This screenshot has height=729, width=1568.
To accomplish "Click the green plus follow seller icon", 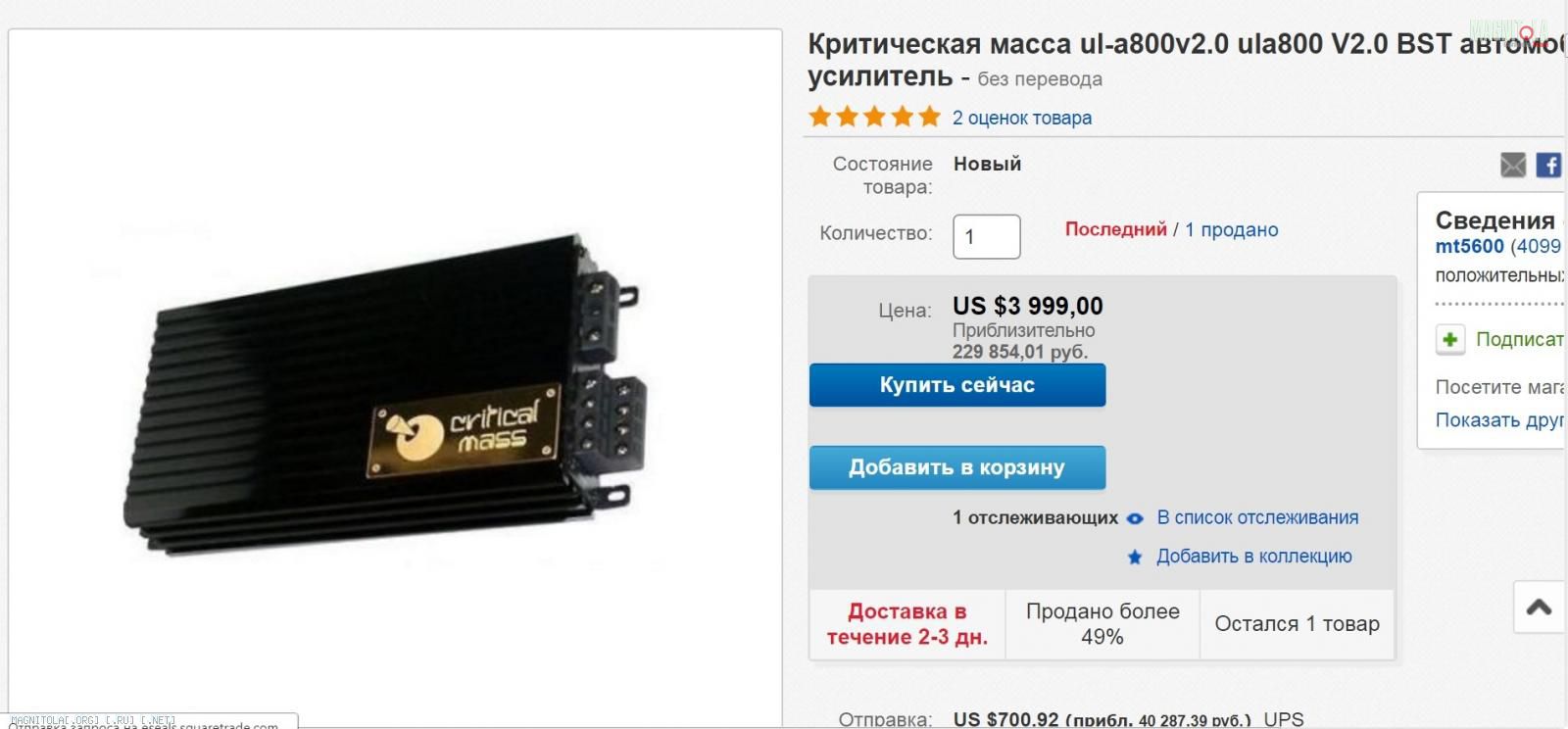I will (x=1450, y=340).
